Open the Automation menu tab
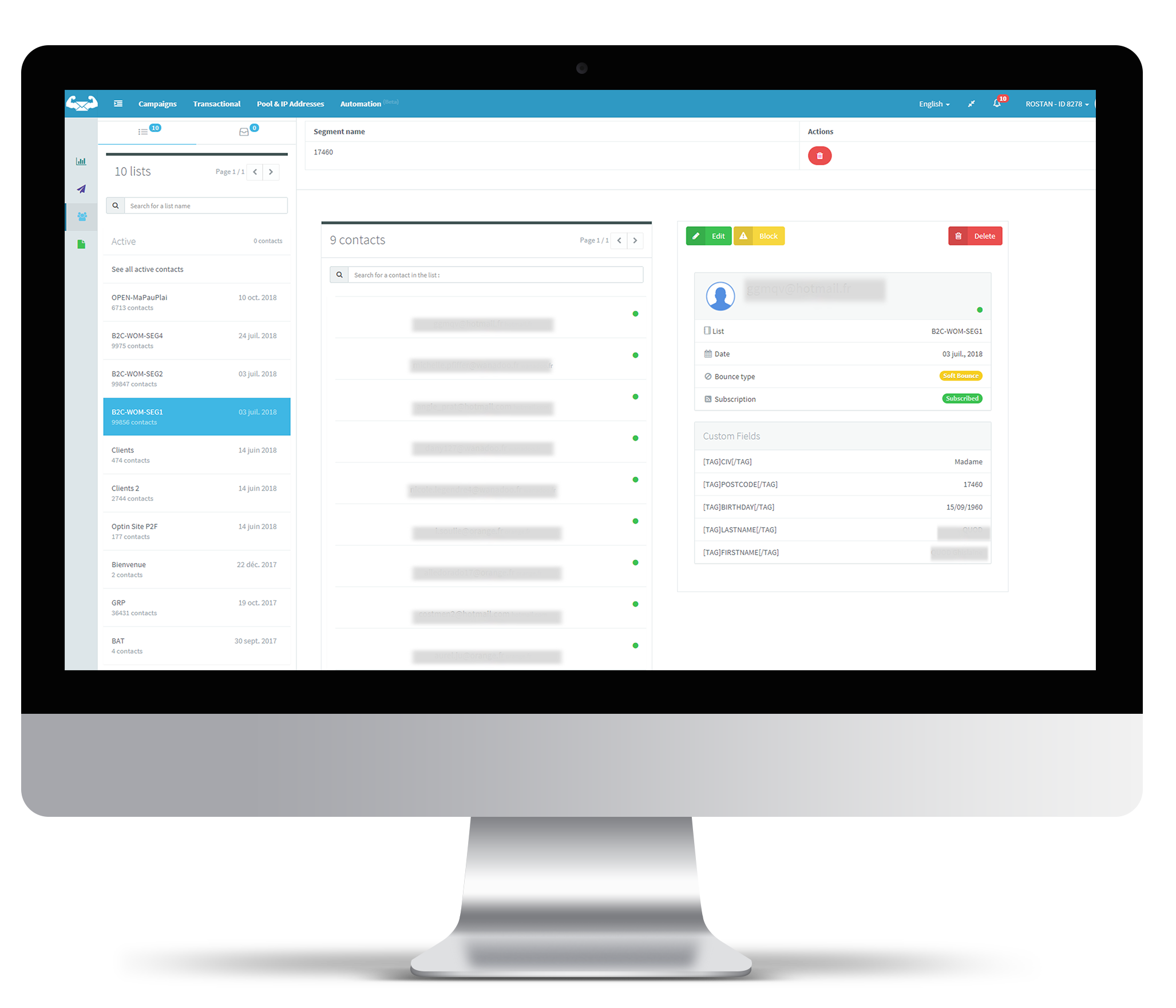1176x1008 pixels. point(363,103)
